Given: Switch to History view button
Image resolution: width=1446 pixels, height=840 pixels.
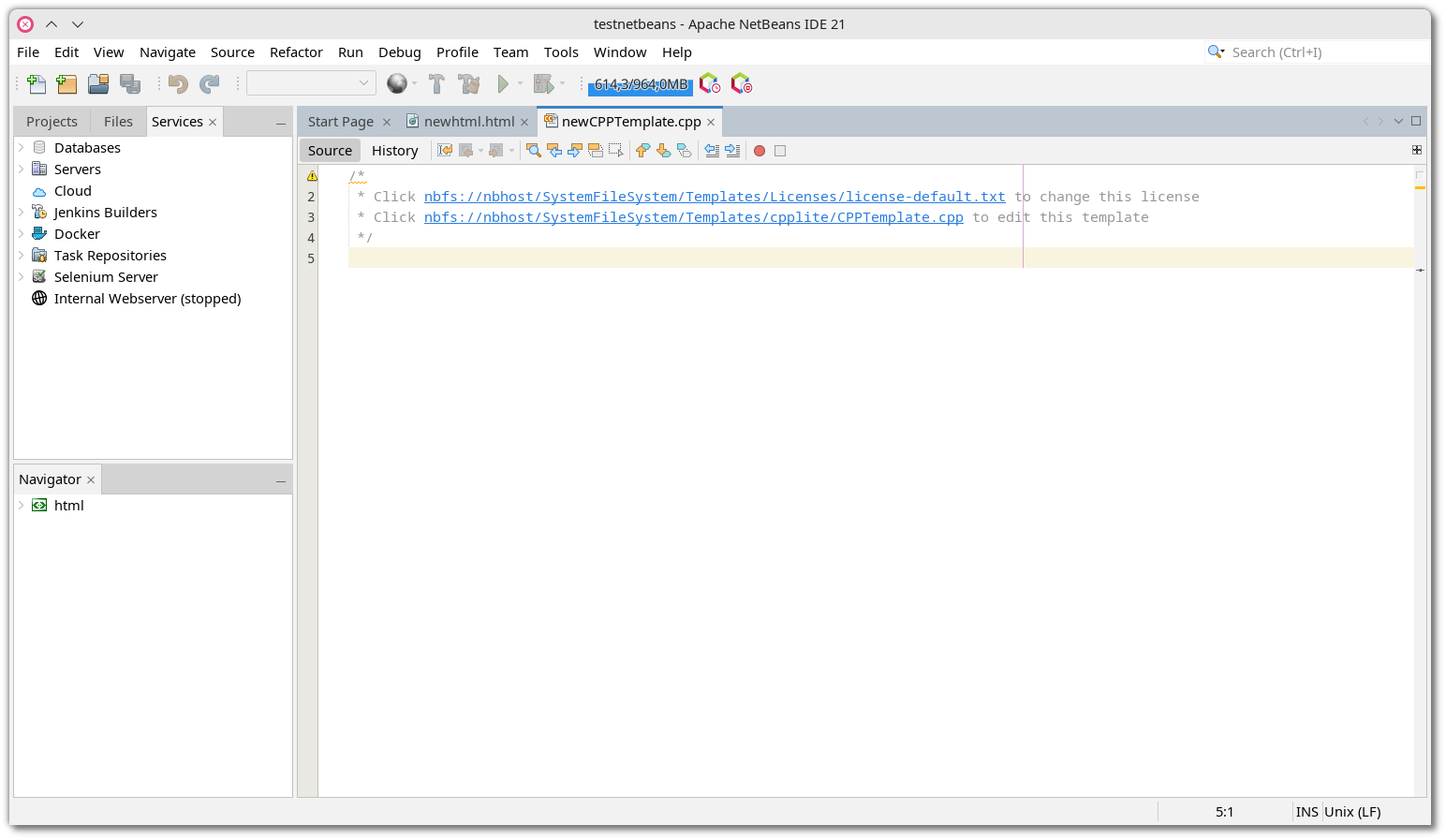Looking at the screenshot, I should click(x=395, y=151).
